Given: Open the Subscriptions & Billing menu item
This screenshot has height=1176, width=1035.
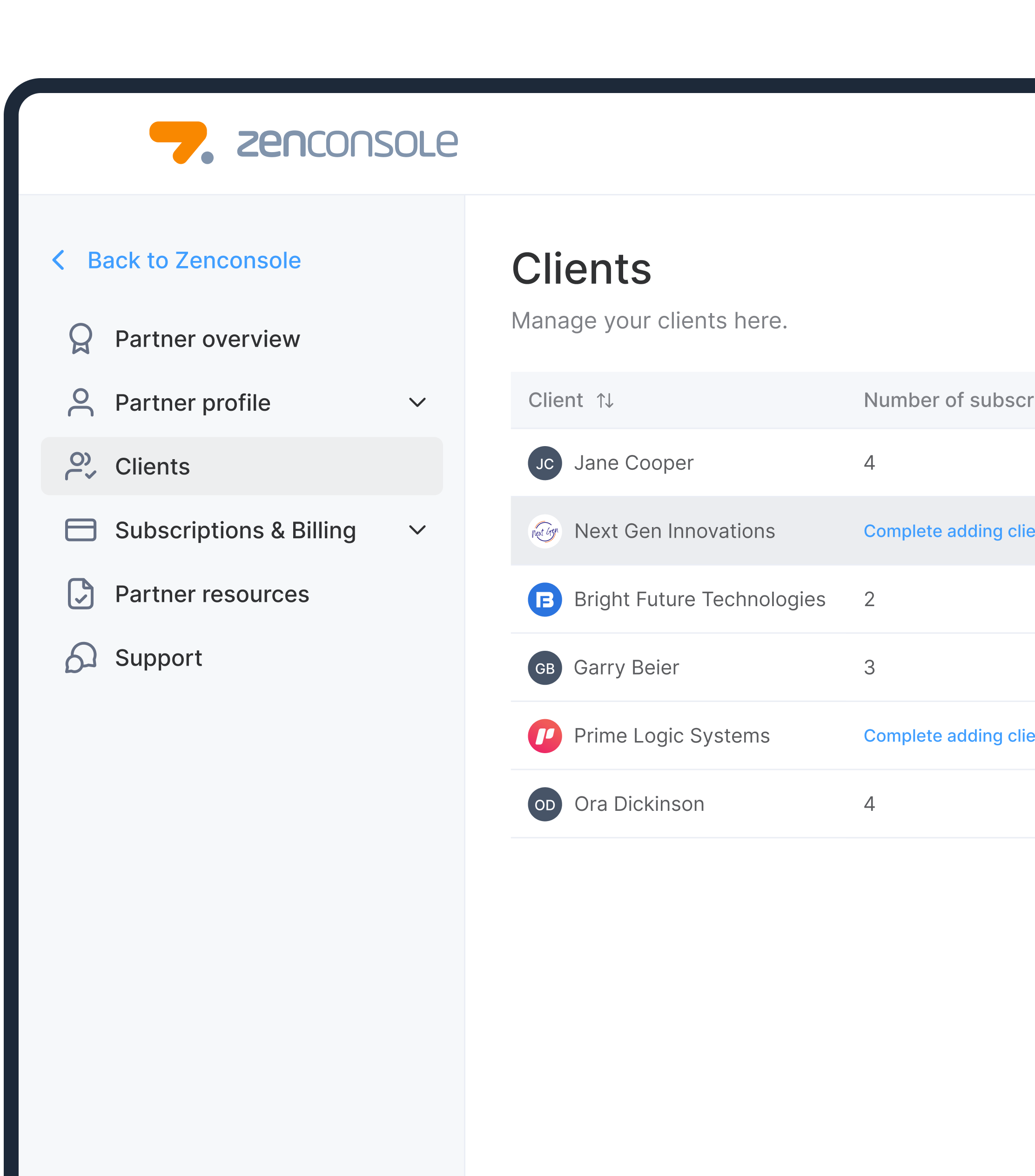Looking at the screenshot, I should coord(242,530).
